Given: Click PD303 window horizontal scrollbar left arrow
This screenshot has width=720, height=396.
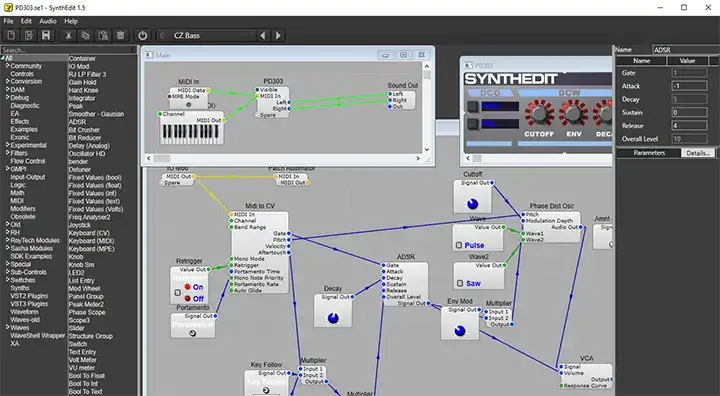Looking at the screenshot, I should [467, 158].
